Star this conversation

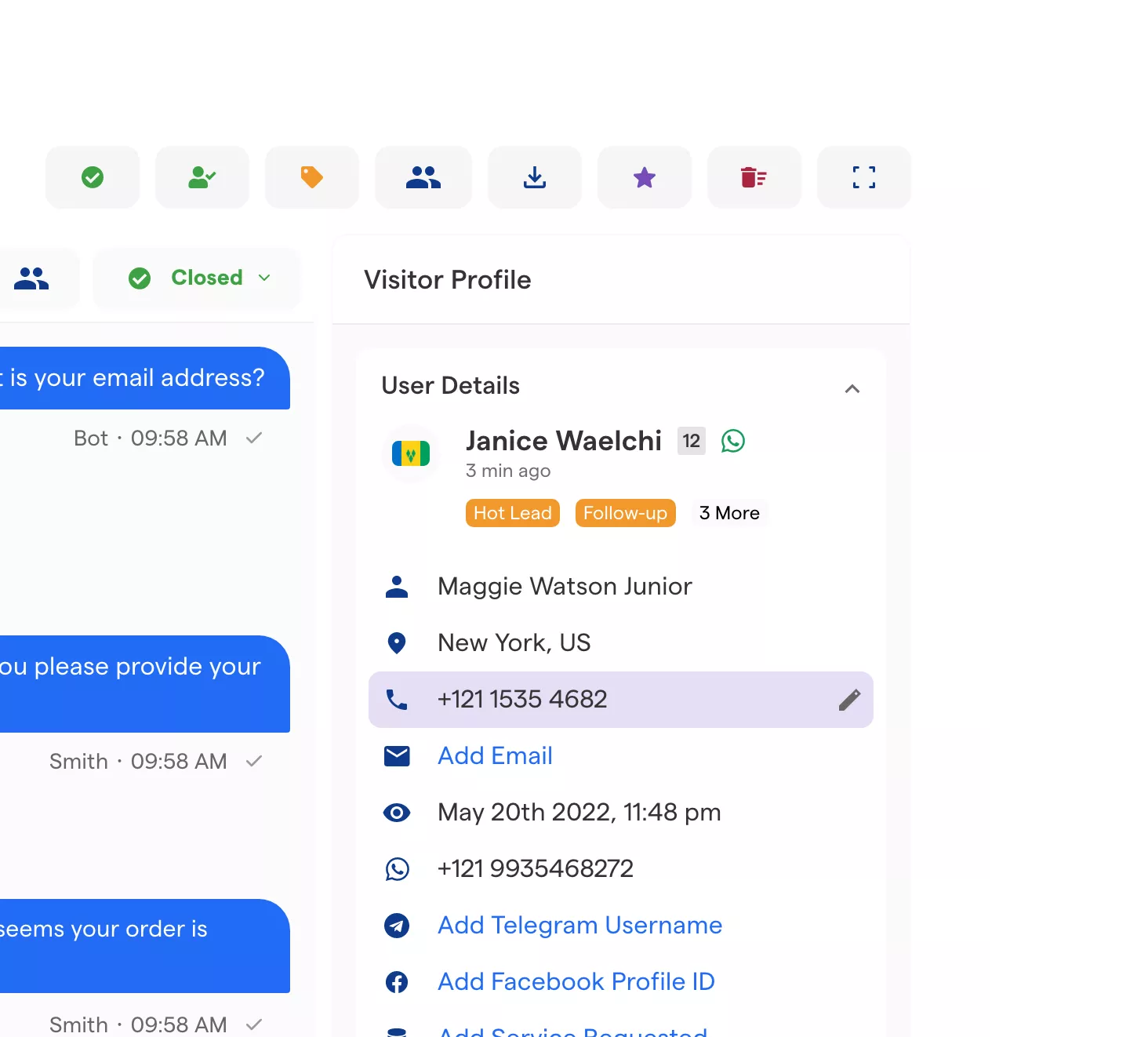[644, 177]
